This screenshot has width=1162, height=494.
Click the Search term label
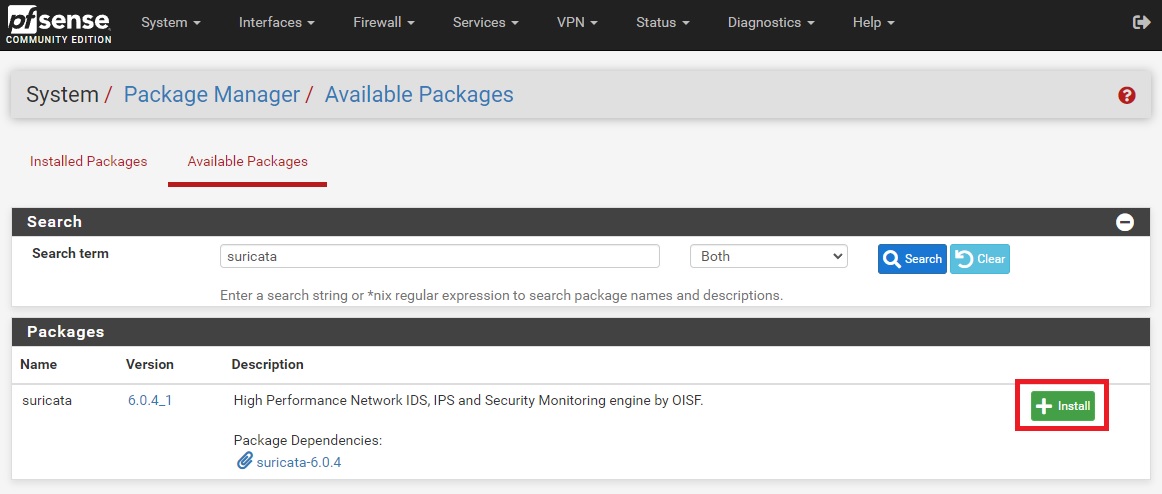(70, 253)
